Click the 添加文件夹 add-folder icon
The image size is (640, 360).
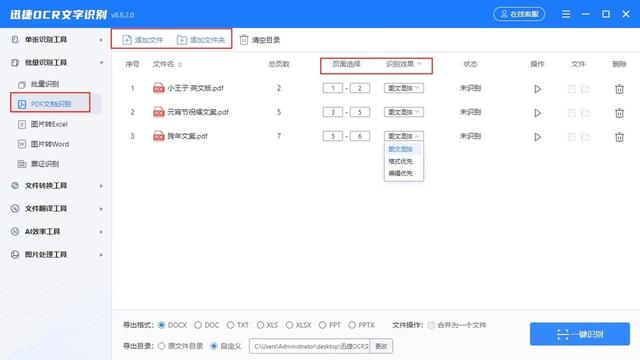182,40
